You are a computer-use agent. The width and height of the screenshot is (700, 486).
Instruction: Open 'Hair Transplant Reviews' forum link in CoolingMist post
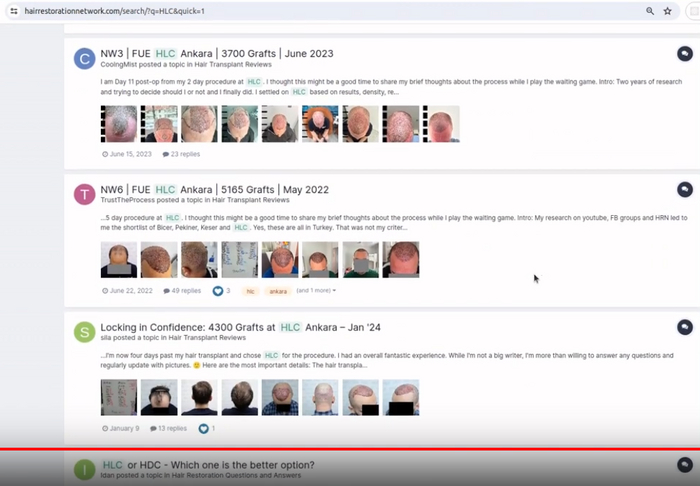click(x=233, y=65)
